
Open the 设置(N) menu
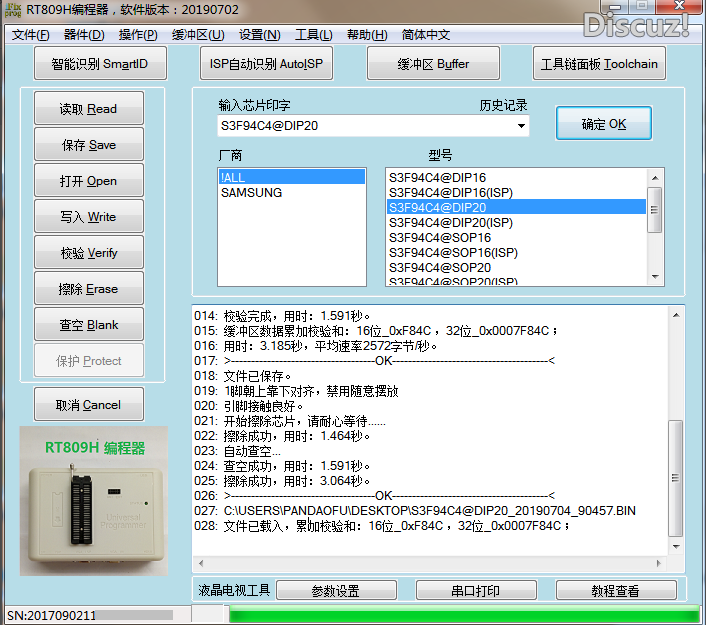pyautogui.click(x=259, y=35)
